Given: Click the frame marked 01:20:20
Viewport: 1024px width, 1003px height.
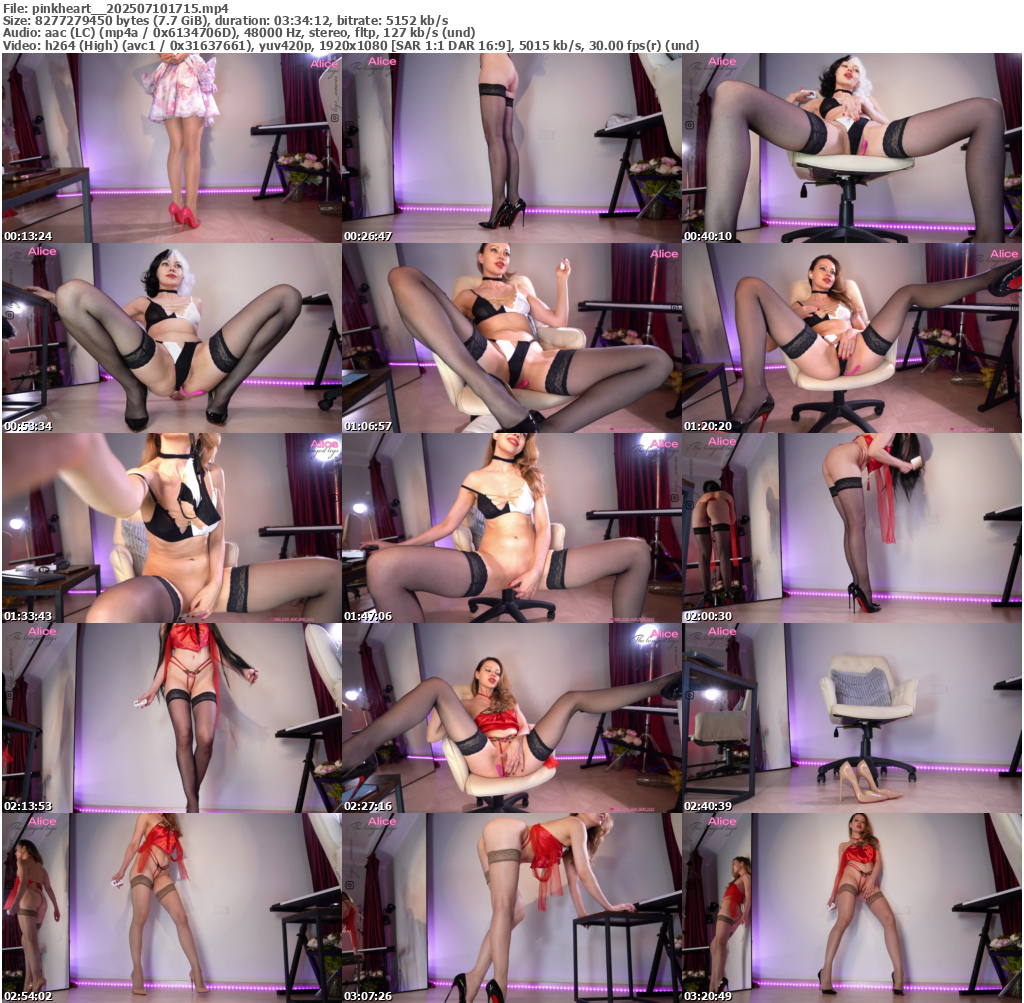Looking at the screenshot, I should coord(851,338).
